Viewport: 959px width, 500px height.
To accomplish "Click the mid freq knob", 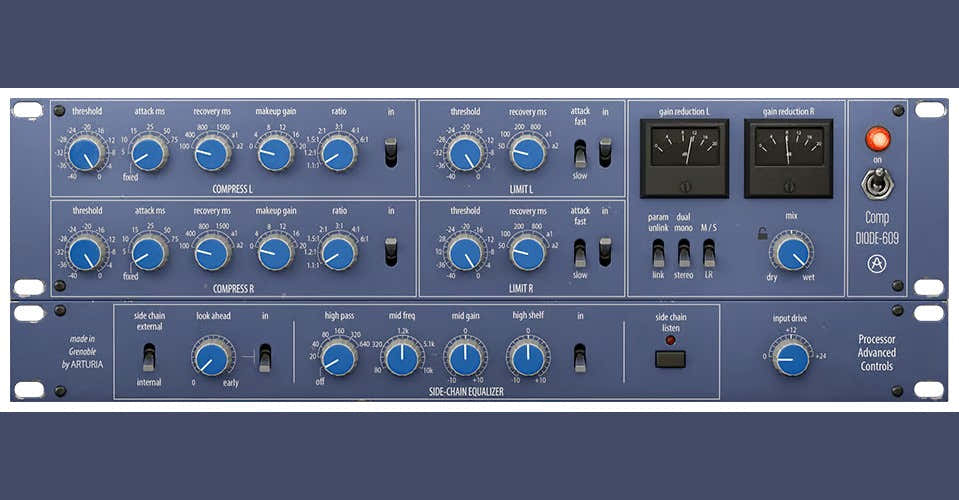I will click(x=402, y=358).
